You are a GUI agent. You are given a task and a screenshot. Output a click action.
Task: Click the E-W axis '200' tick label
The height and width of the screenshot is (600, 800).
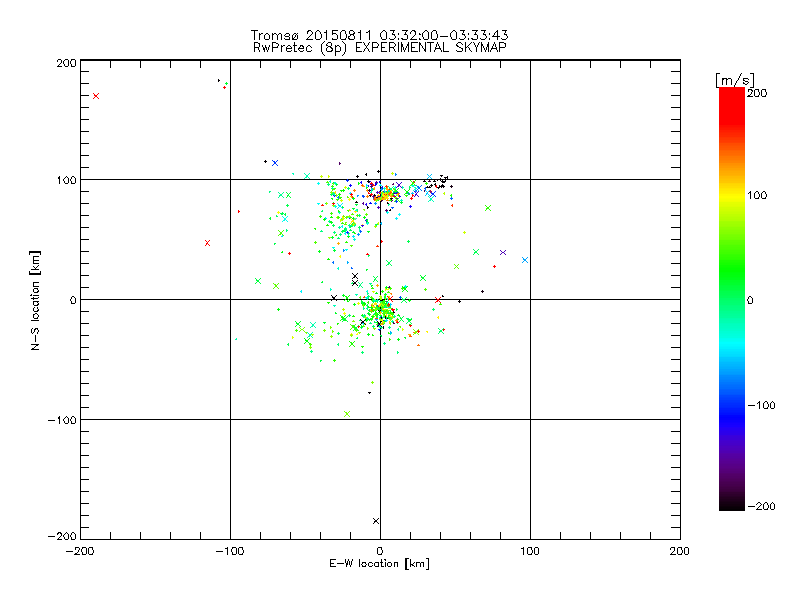[x=680, y=551]
